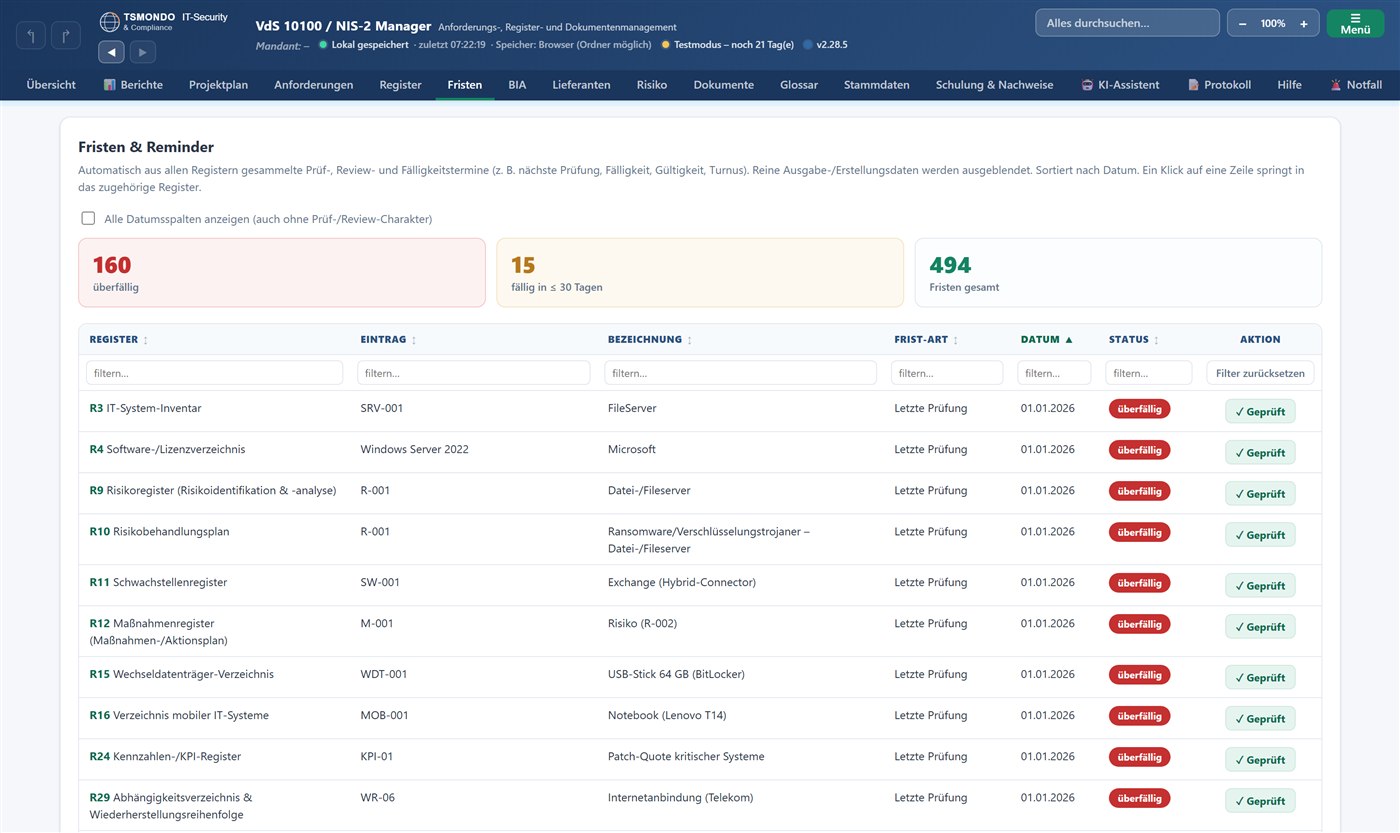Zoom out with the minus icon

(x=1242, y=23)
